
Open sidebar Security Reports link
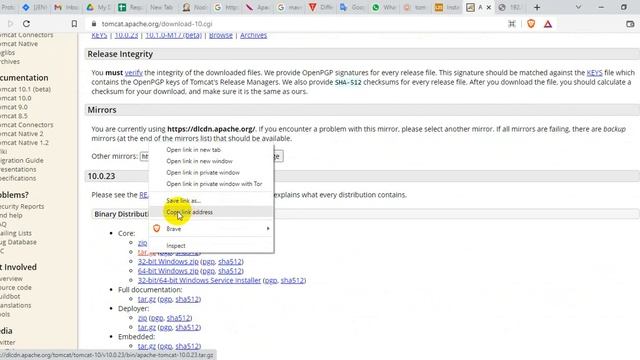pyautogui.click(x=22, y=207)
